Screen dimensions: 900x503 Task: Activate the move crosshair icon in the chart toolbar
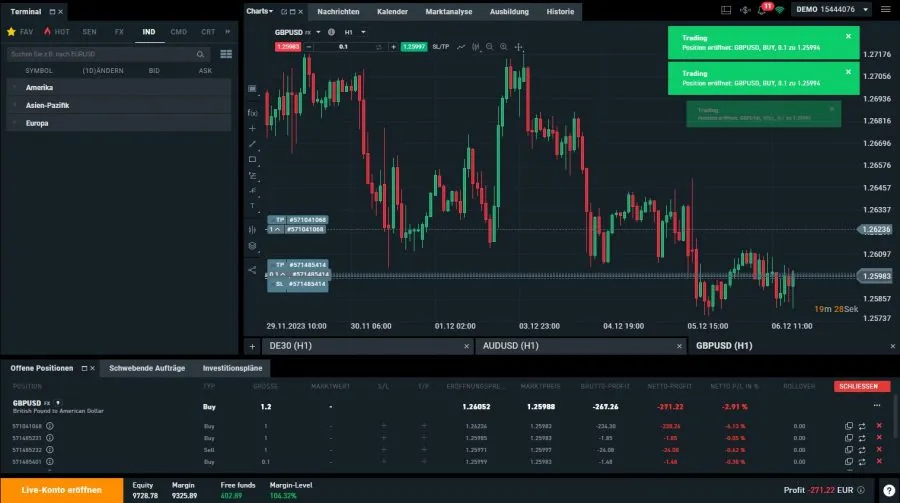[x=518, y=47]
